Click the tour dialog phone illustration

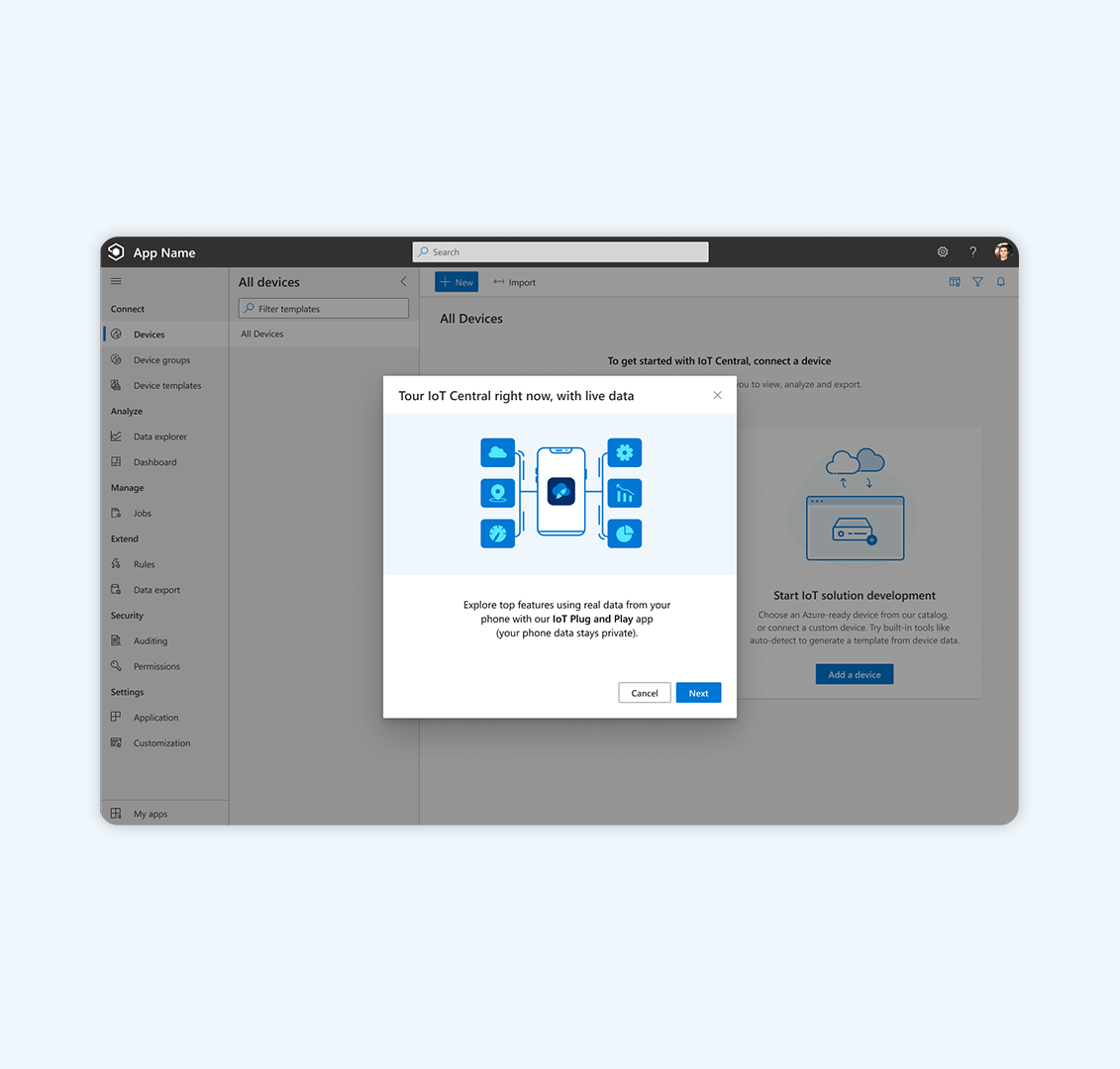click(x=560, y=493)
